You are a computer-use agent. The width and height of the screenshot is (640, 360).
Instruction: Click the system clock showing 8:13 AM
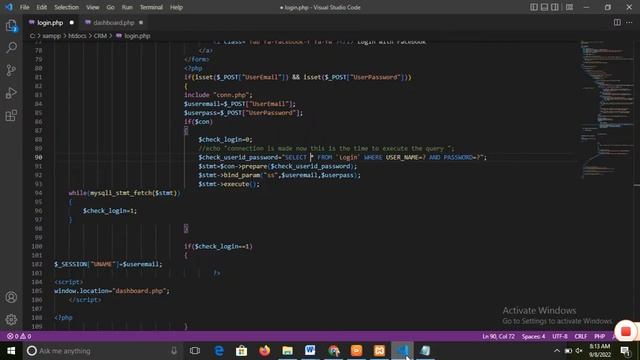point(600,351)
